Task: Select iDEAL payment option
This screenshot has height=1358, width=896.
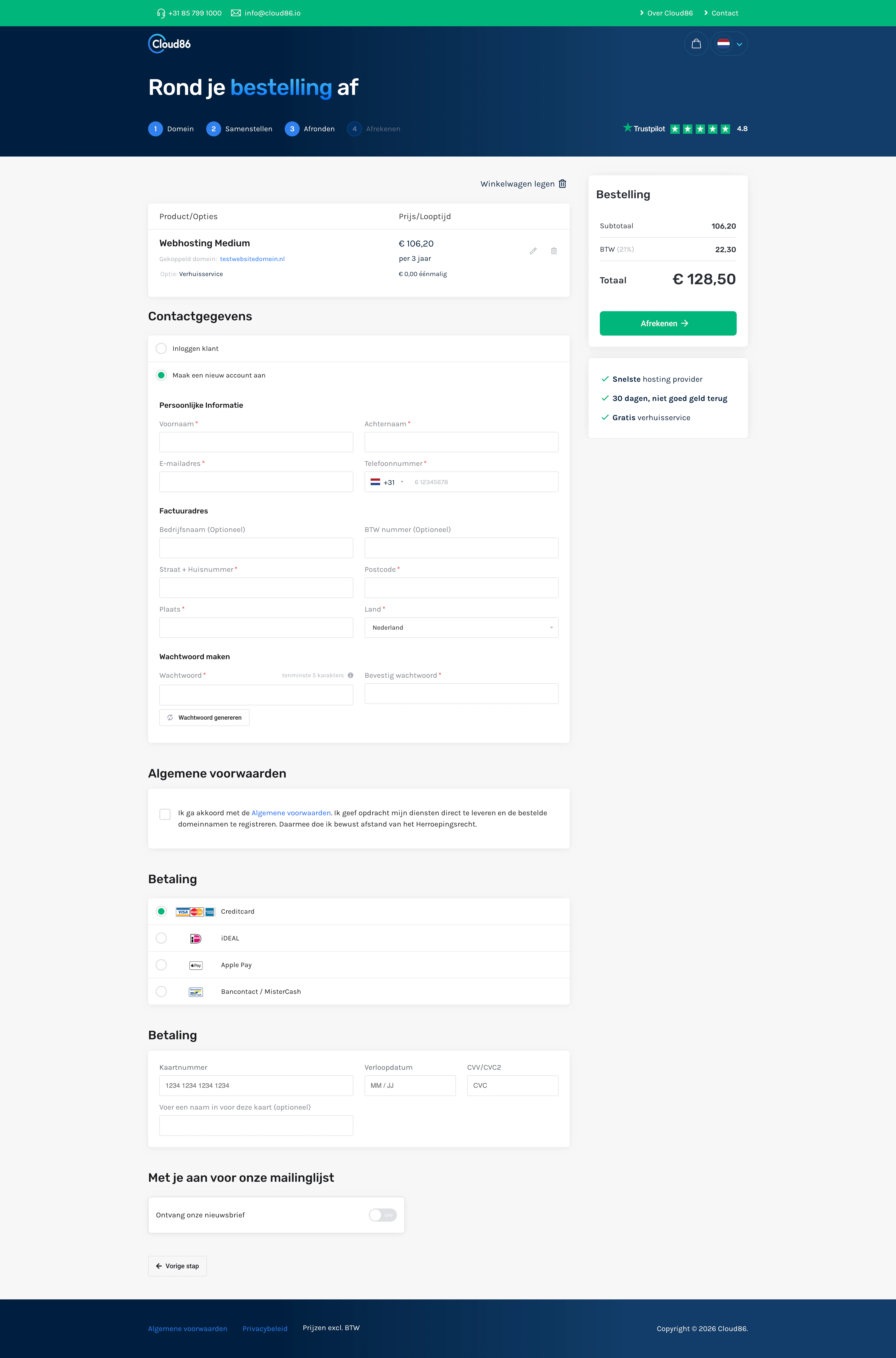Action: tap(161, 938)
